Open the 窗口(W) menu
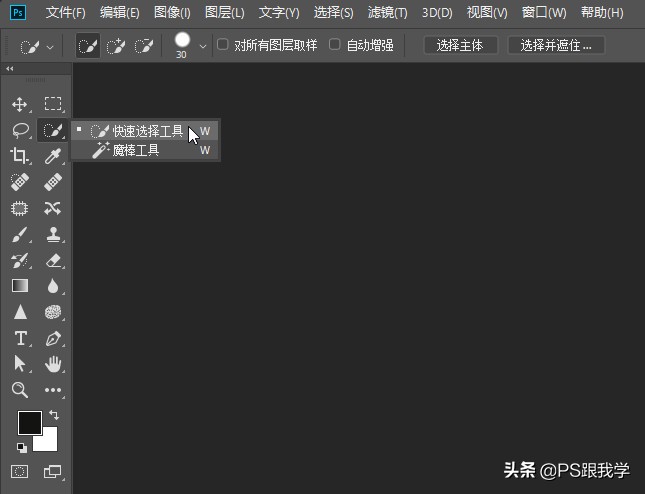This screenshot has width=645, height=494. [544, 13]
